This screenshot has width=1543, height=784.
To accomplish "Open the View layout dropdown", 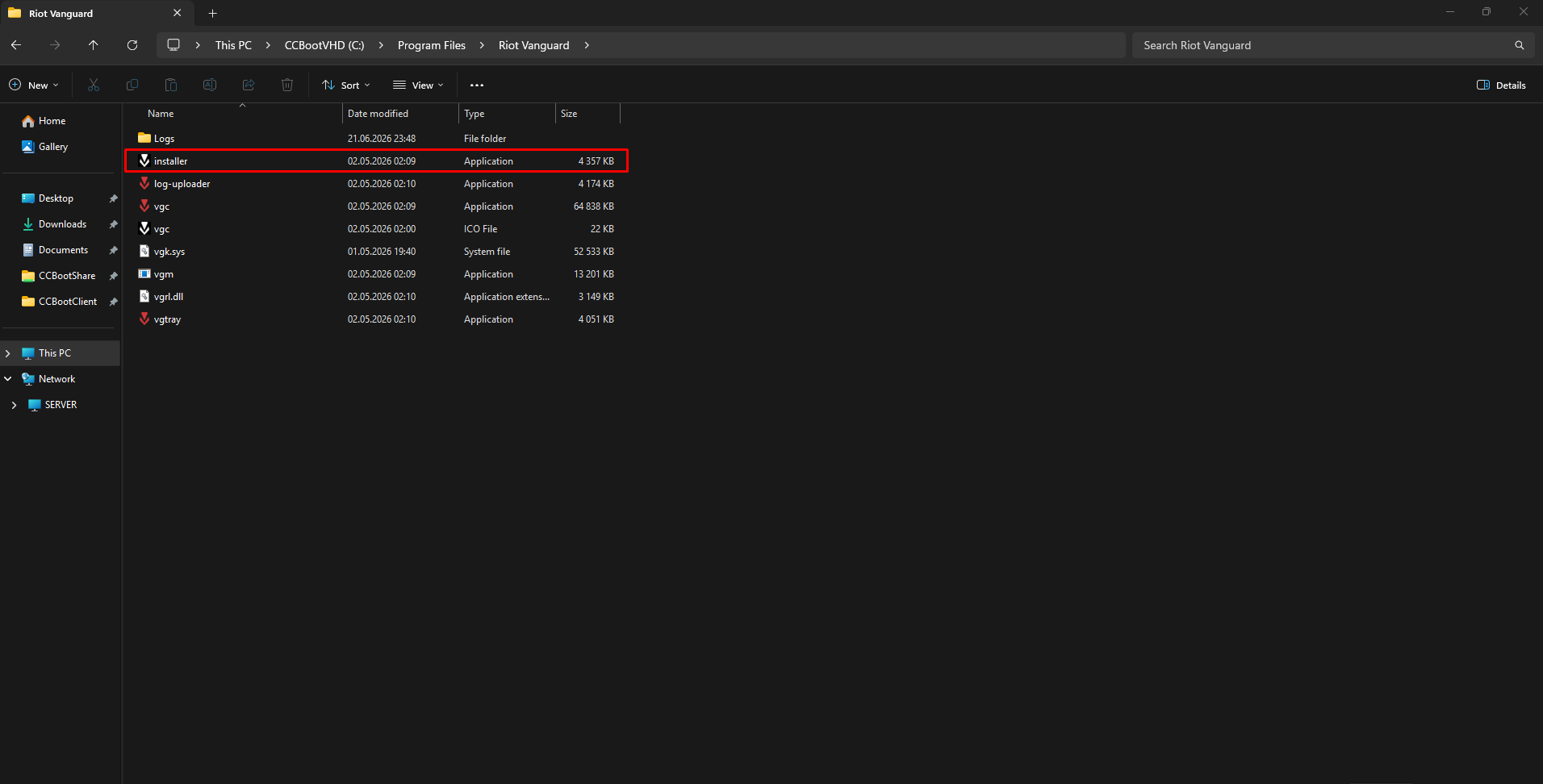I will 418,85.
